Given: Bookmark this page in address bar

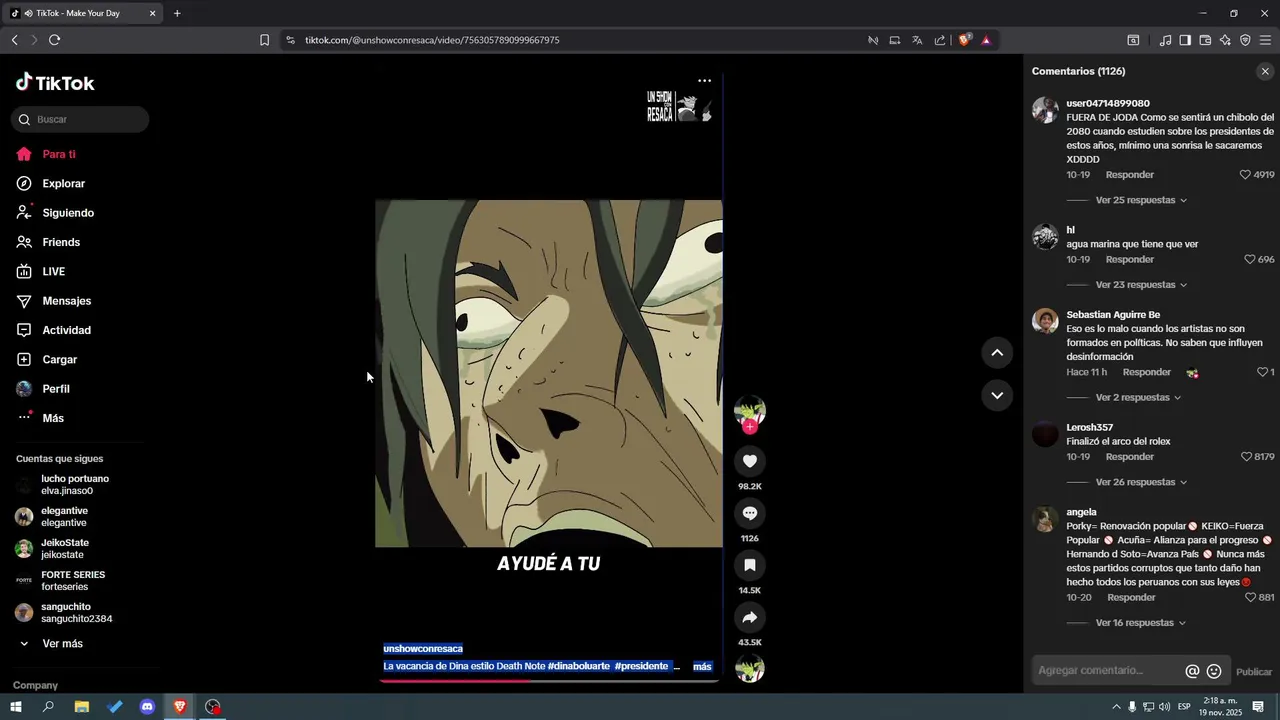Looking at the screenshot, I should pos(264,40).
